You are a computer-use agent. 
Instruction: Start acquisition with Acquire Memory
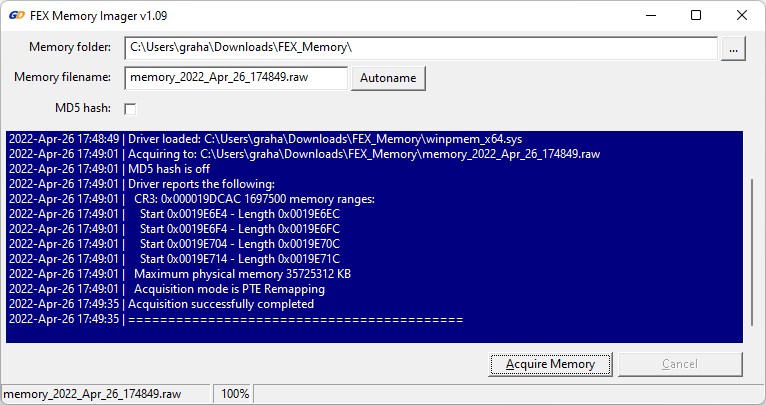(550, 364)
